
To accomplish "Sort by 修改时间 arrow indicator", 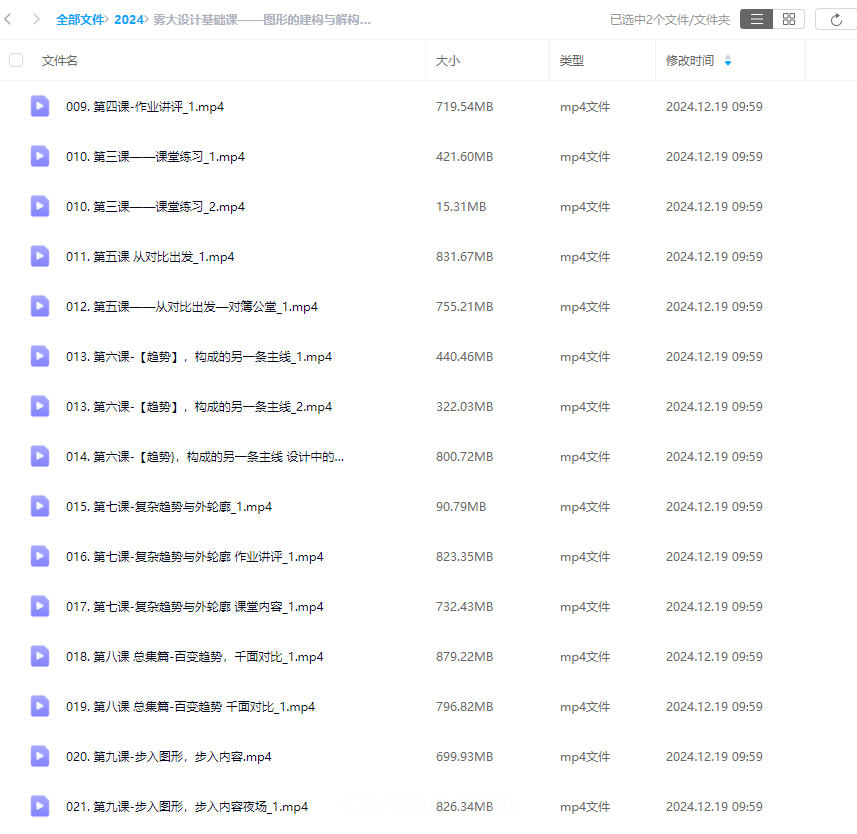I will pyautogui.click(x=727, y=61).
